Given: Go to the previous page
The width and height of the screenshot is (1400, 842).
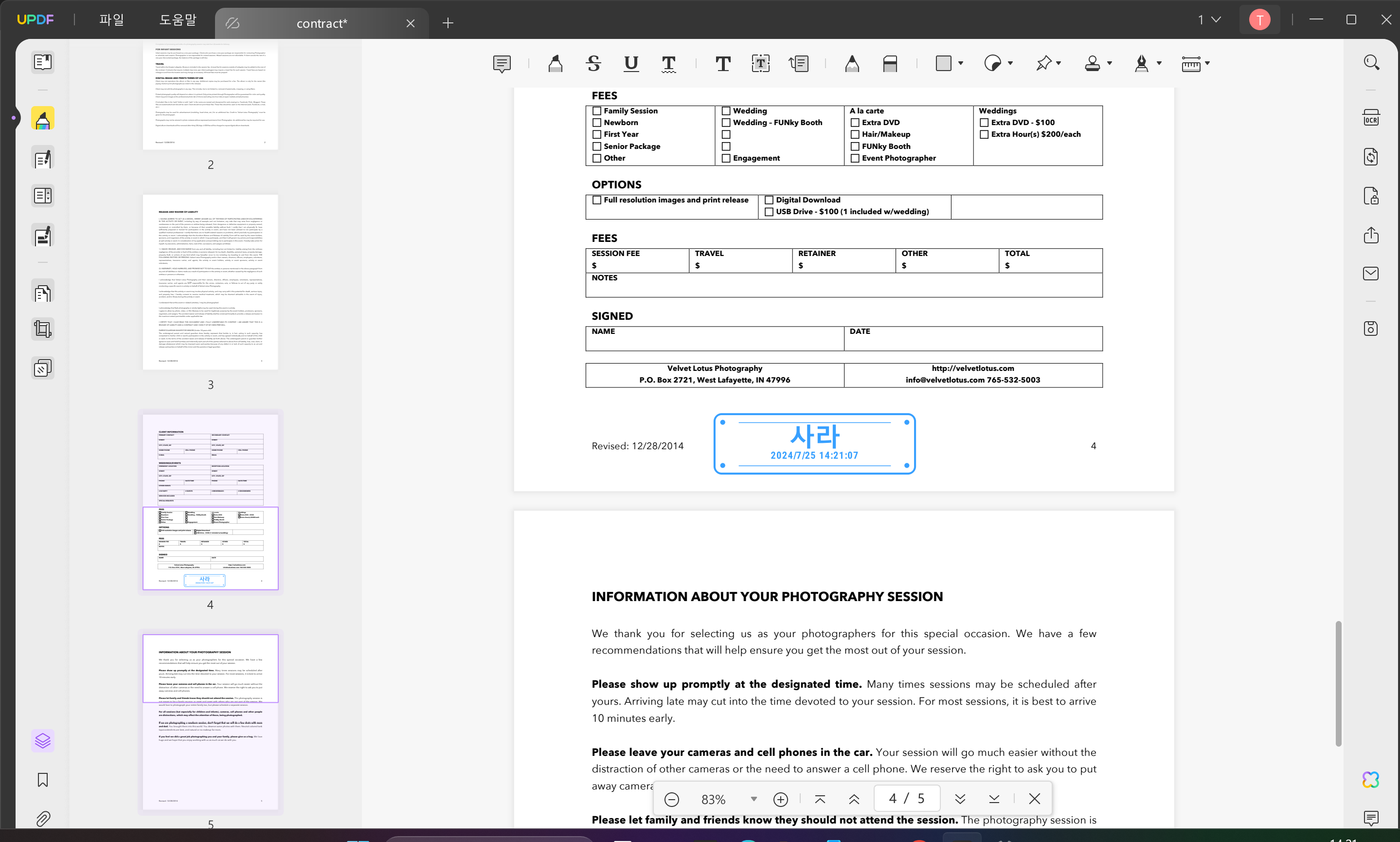Looking at the screenshot, I should pyautogui.click(x=854, y=800).
